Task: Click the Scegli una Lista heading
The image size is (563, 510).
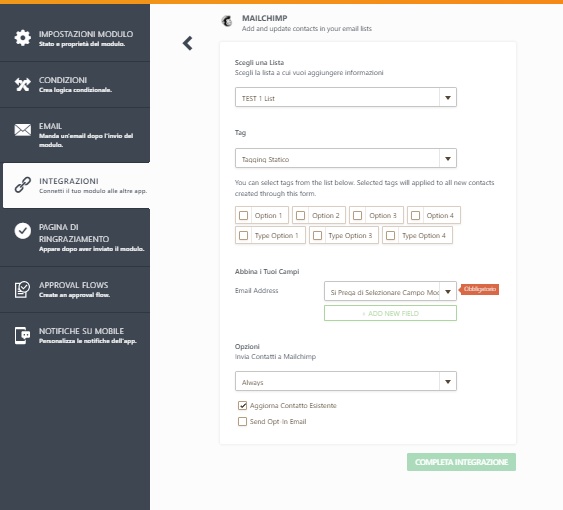Action: [x=259, y=62]
